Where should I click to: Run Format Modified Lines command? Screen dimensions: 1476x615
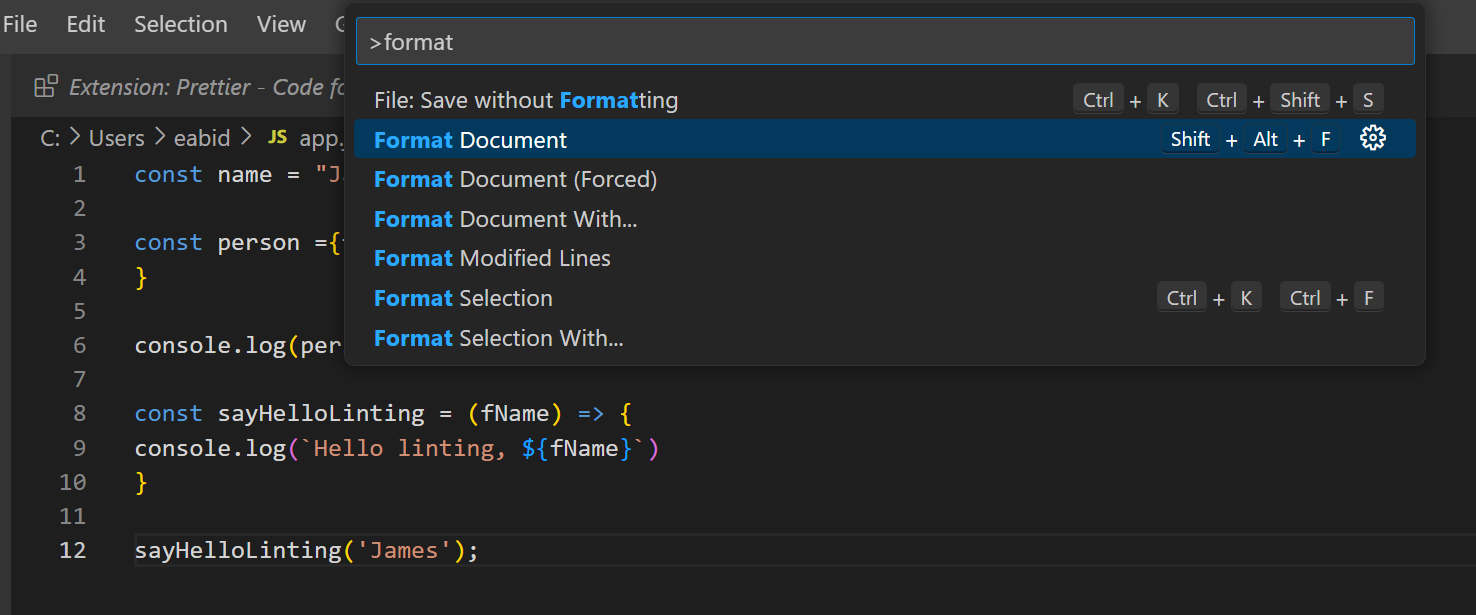[492, 258]
